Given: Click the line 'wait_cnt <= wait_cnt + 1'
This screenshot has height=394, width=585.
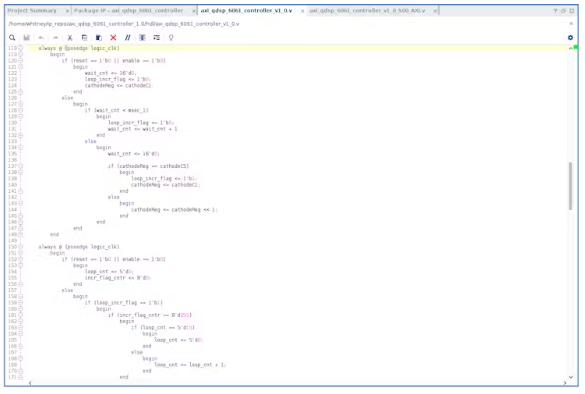Looking at the screenshot, I should [143, 129].
